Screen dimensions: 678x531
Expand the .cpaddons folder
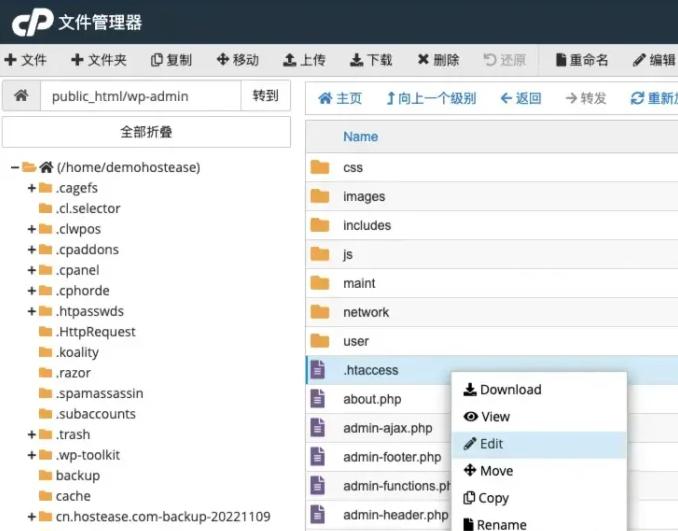[32, 250]
